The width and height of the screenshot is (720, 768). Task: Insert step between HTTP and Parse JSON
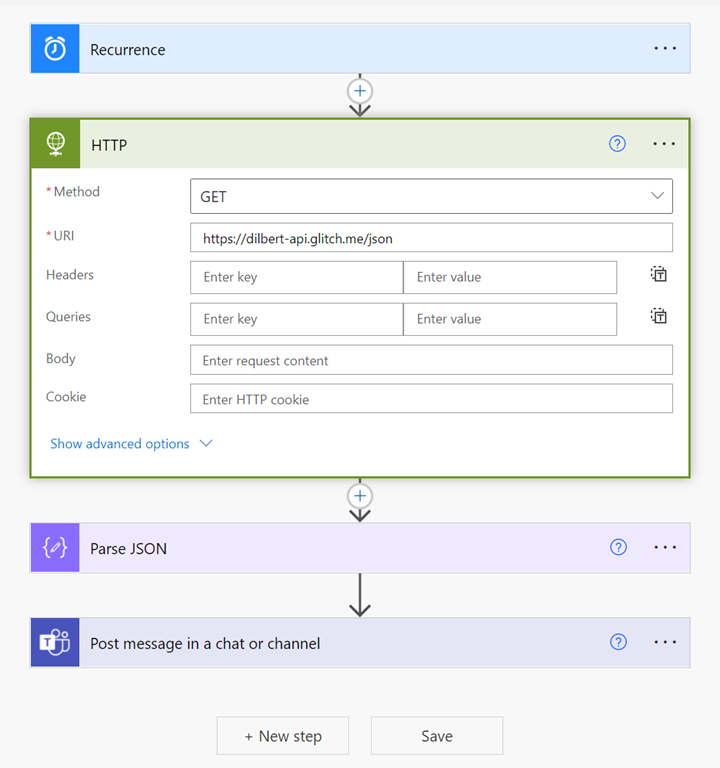pyautogui.click(x=360, y=496)
